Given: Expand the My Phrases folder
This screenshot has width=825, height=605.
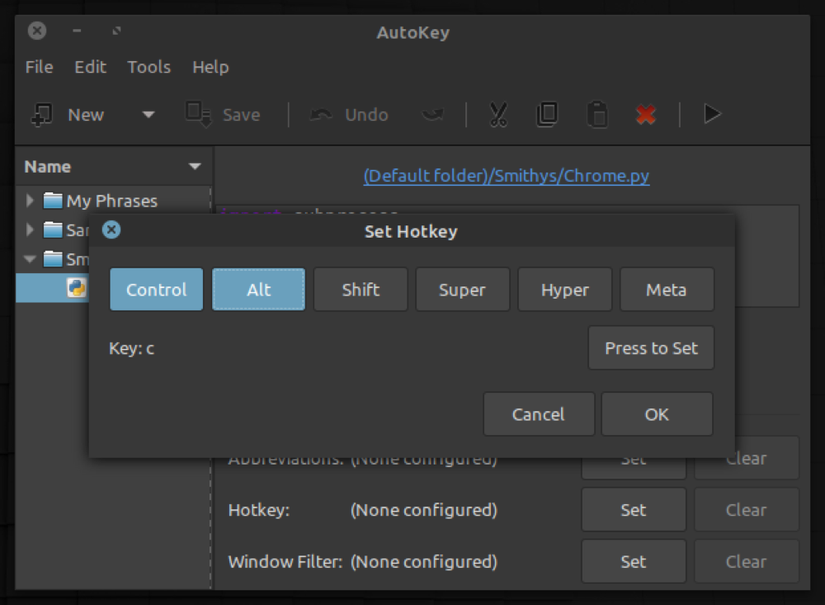Looking at the screenshot, I should pos(28,200).
